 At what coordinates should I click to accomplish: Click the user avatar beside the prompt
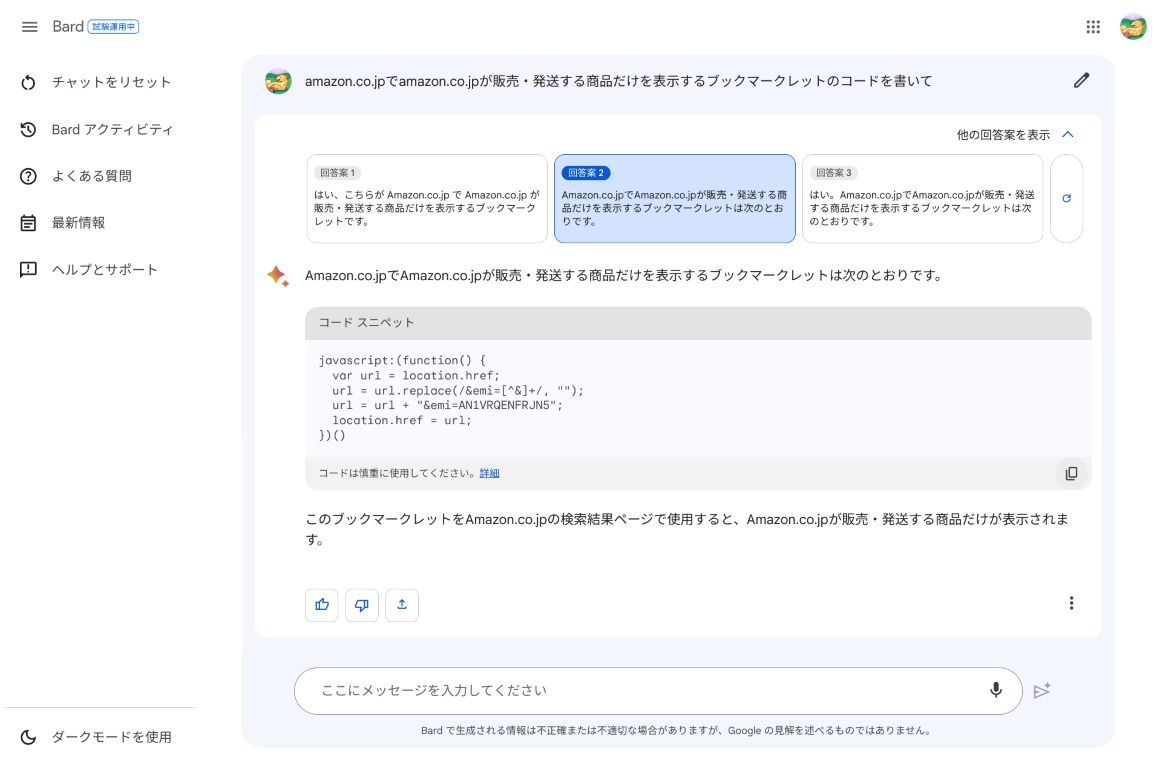point(278,81)
